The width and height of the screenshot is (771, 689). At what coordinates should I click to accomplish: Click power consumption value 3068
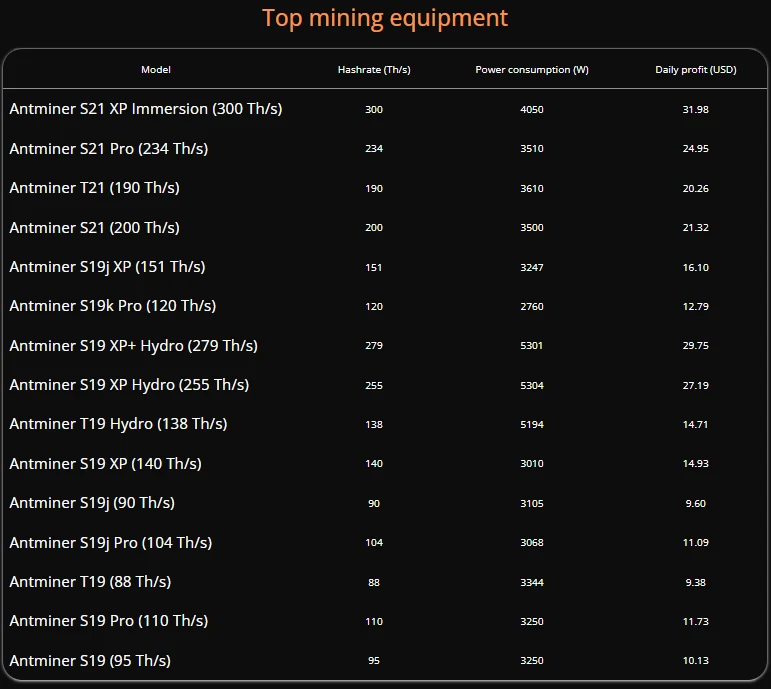(x=532, y=542)
